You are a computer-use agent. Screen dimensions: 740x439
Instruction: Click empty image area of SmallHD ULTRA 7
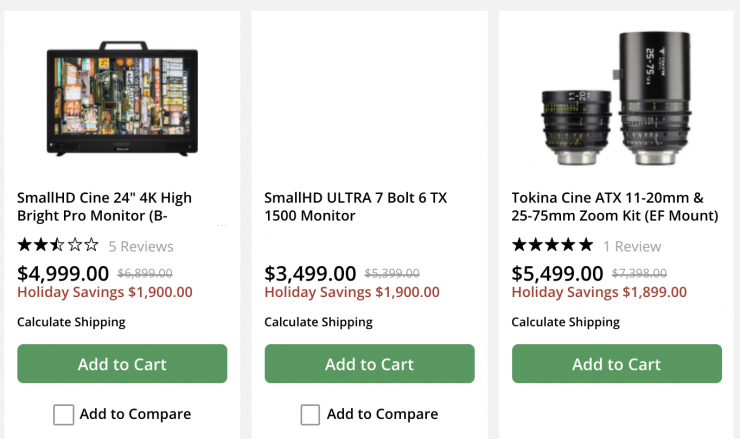coord(369,97)
